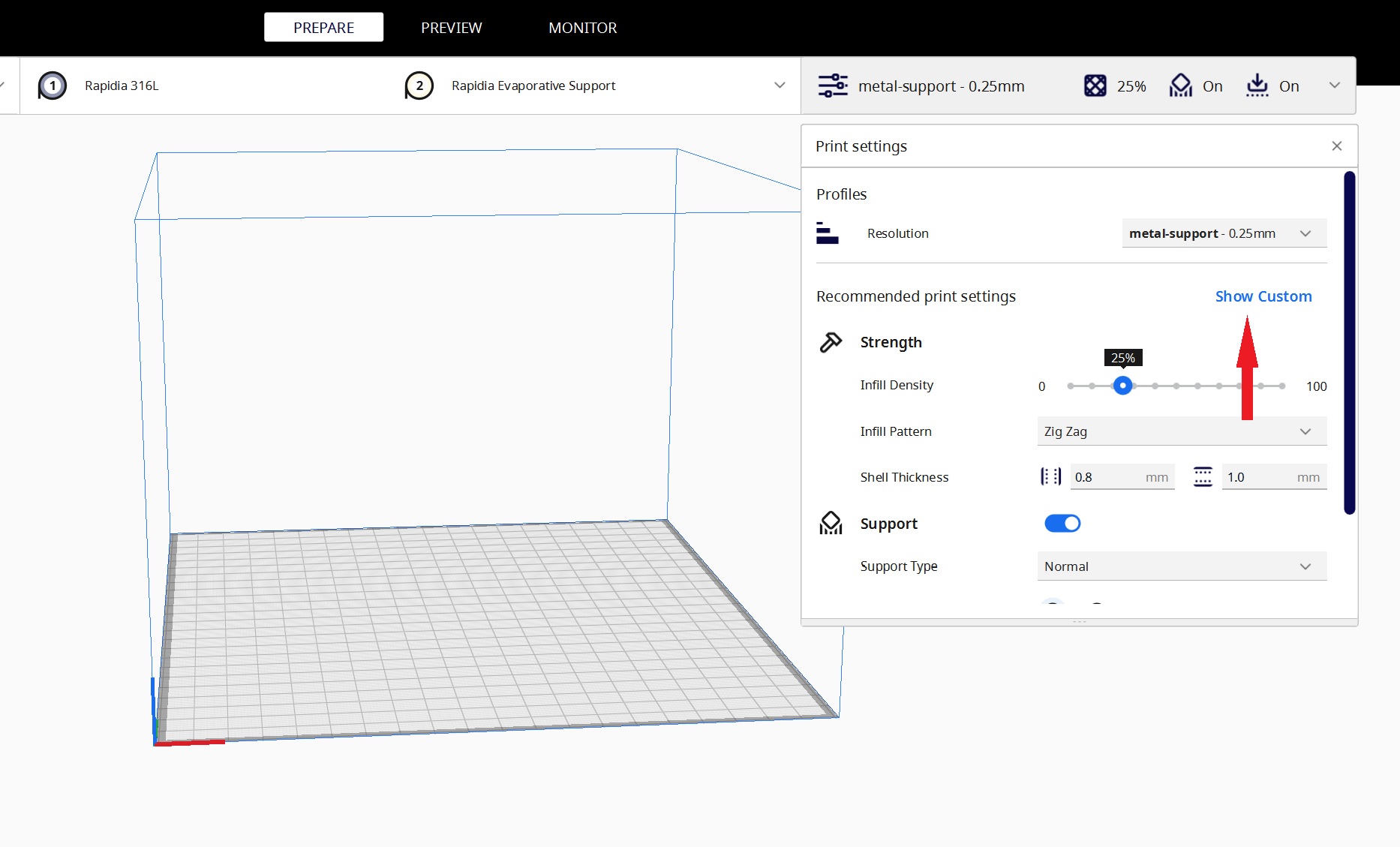1400x847 pixels.
Task: Expand the Infill Pattern Zig Zag dropdown
Action: coord(1182,431)
